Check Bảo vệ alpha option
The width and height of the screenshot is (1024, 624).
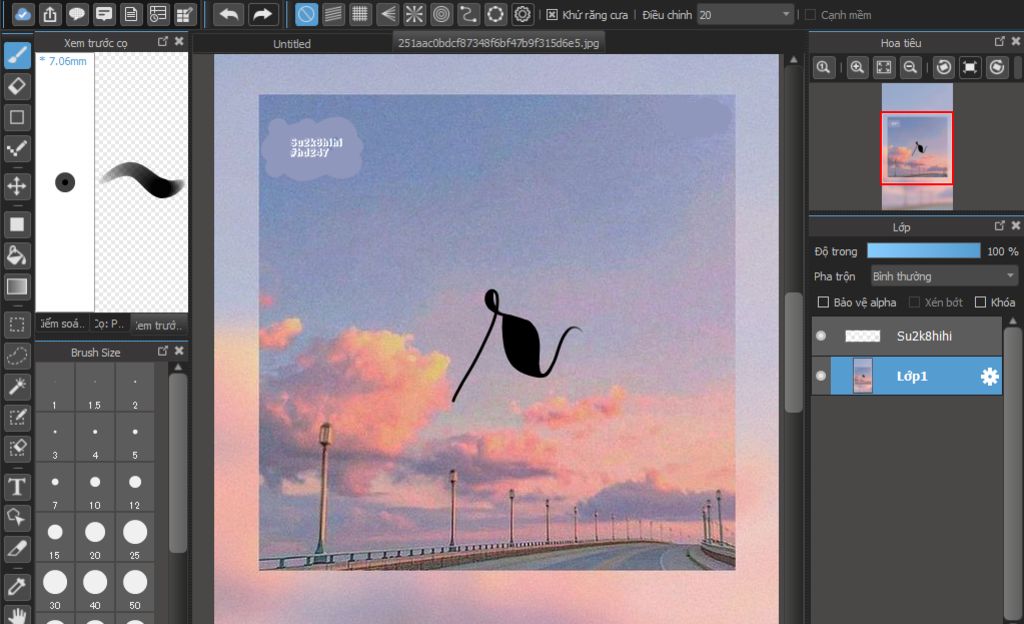(824, 302)
